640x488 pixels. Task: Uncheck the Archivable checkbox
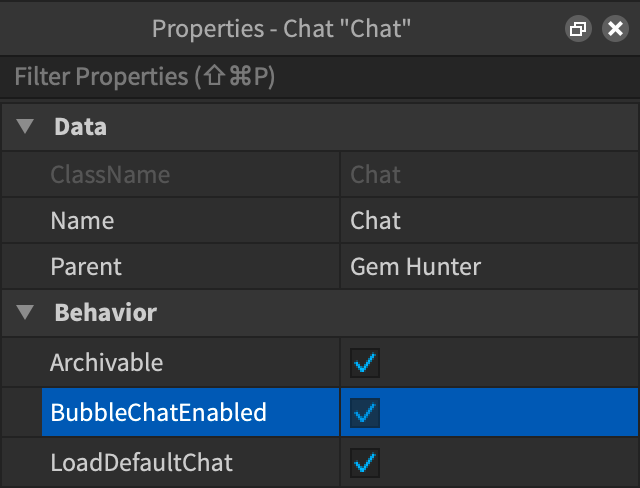[x=365, y=363]
